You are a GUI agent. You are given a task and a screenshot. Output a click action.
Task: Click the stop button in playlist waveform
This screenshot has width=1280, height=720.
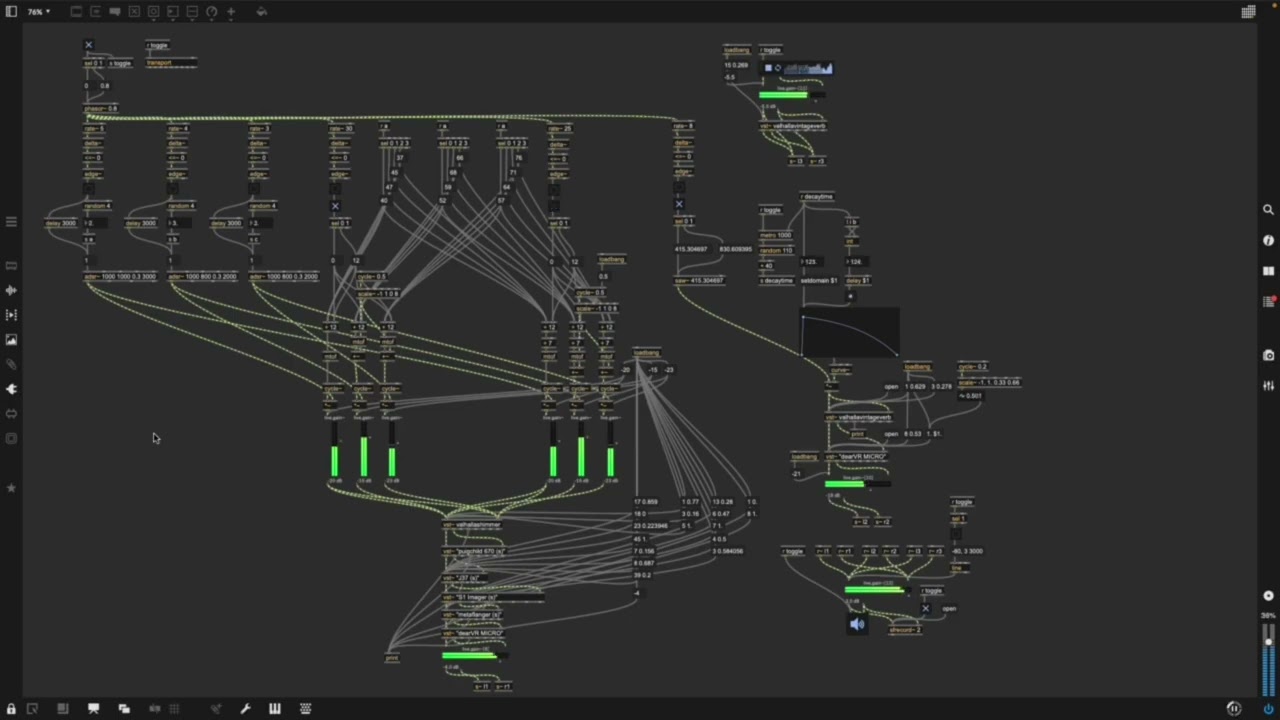point(768,68)
